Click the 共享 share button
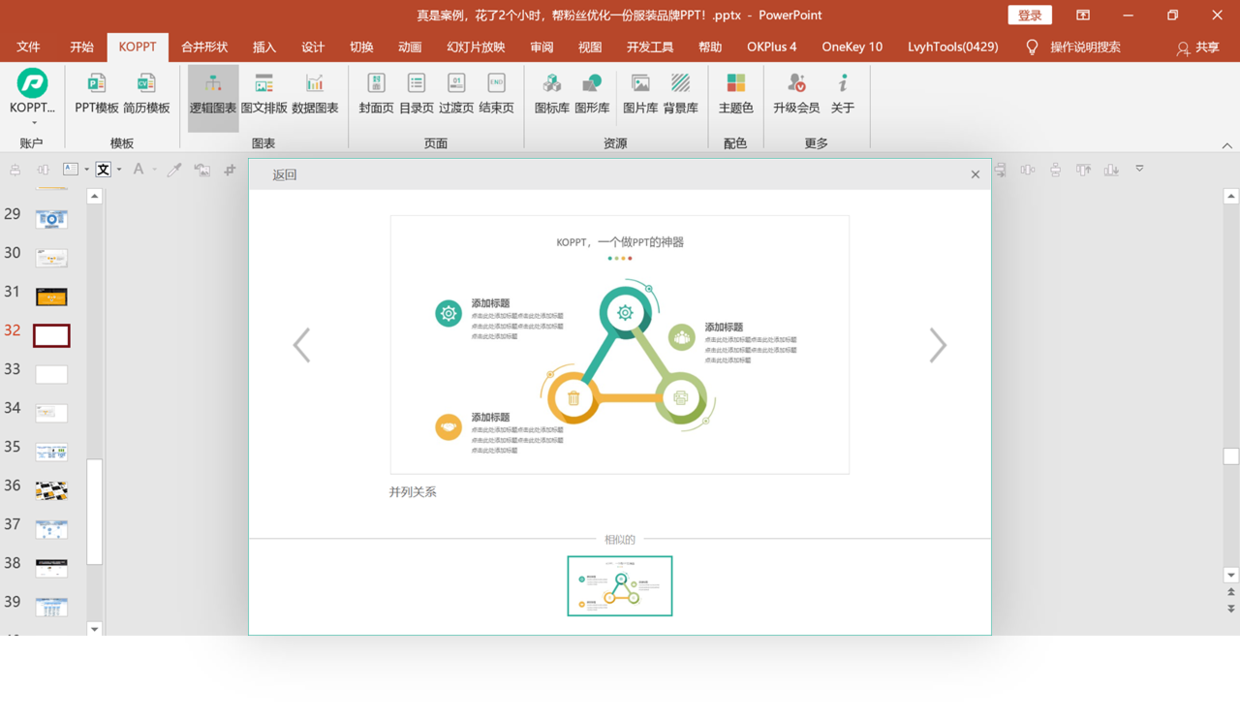This screenshot has width=1240, height=721. [1198, 47]
